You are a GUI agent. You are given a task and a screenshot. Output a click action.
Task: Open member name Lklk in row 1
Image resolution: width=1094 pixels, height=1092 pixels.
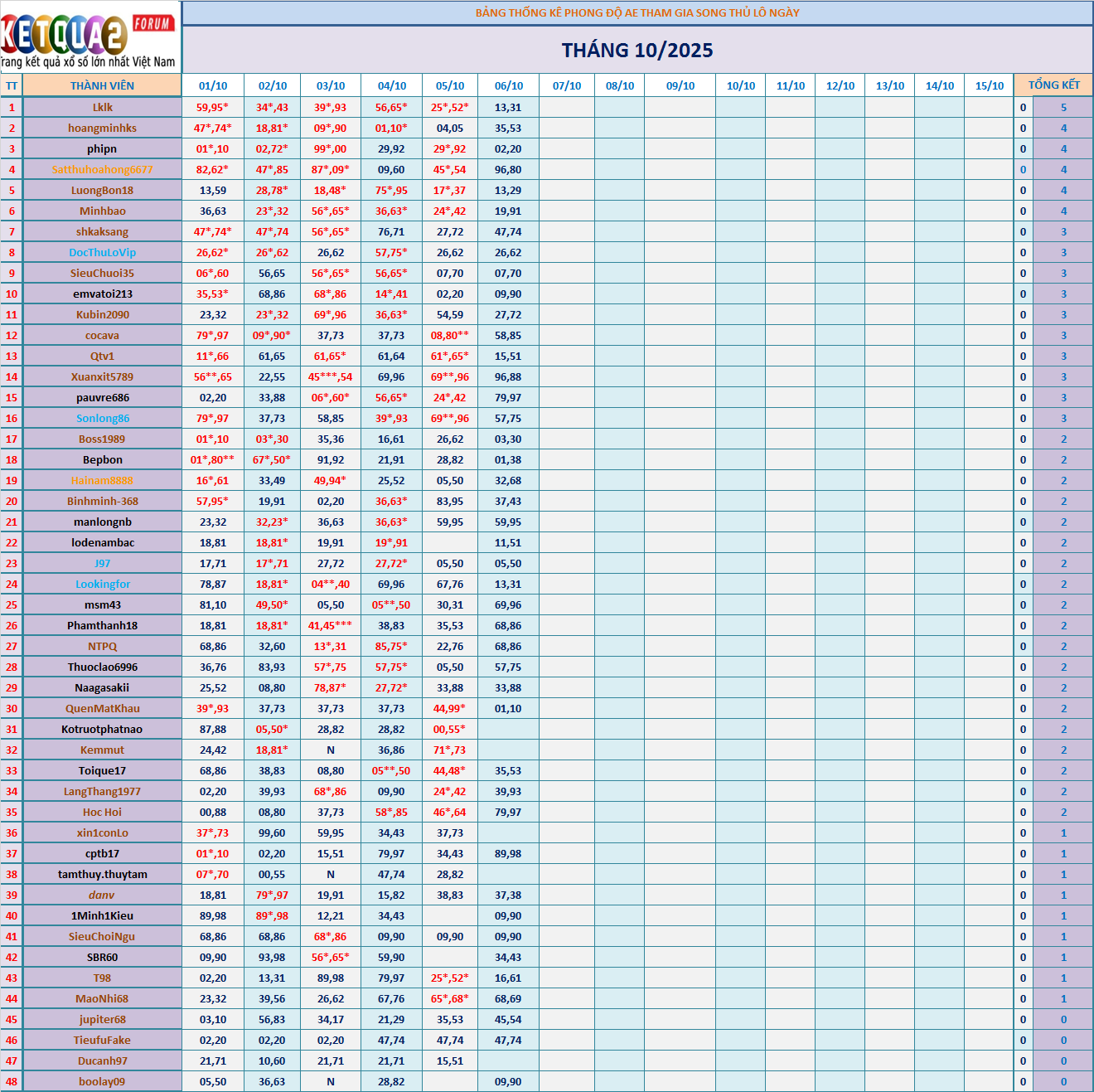click(103, 108)
